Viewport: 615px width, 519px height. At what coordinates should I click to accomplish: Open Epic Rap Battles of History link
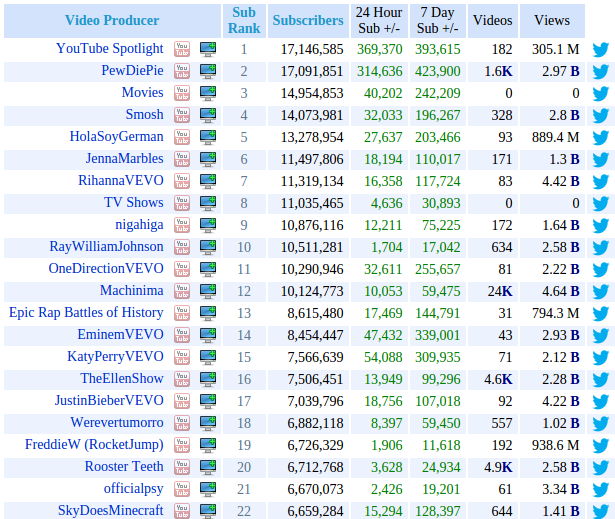(x=86, y=313)
